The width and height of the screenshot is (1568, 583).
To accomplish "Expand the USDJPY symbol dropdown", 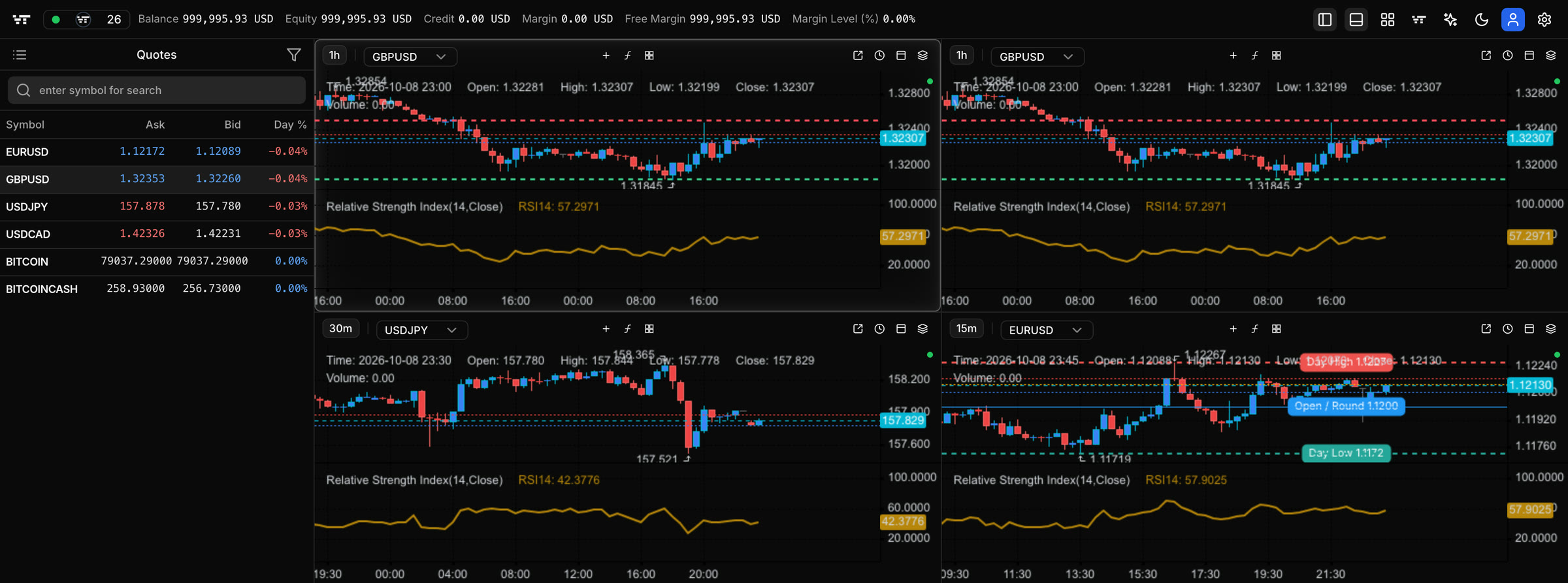I will point(421,330).
